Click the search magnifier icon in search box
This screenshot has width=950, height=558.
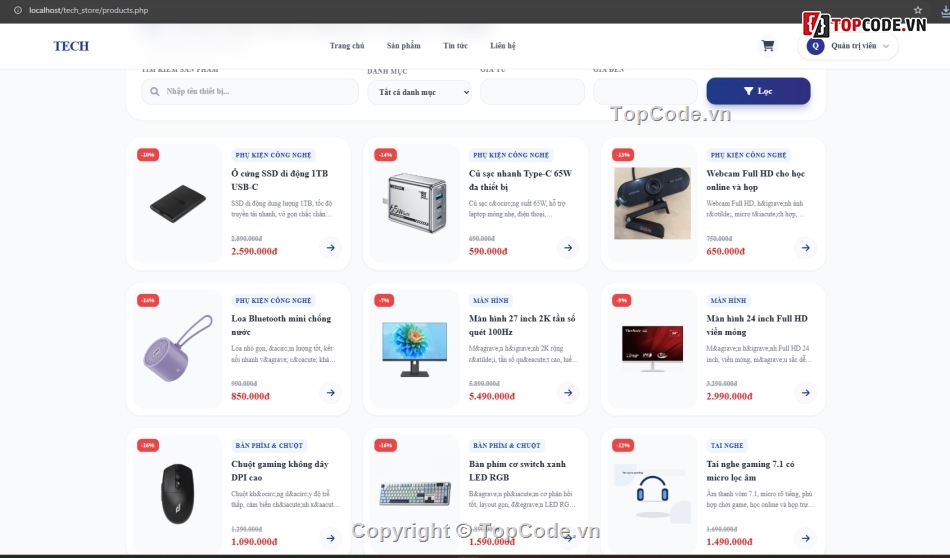(x=154, y=91)
